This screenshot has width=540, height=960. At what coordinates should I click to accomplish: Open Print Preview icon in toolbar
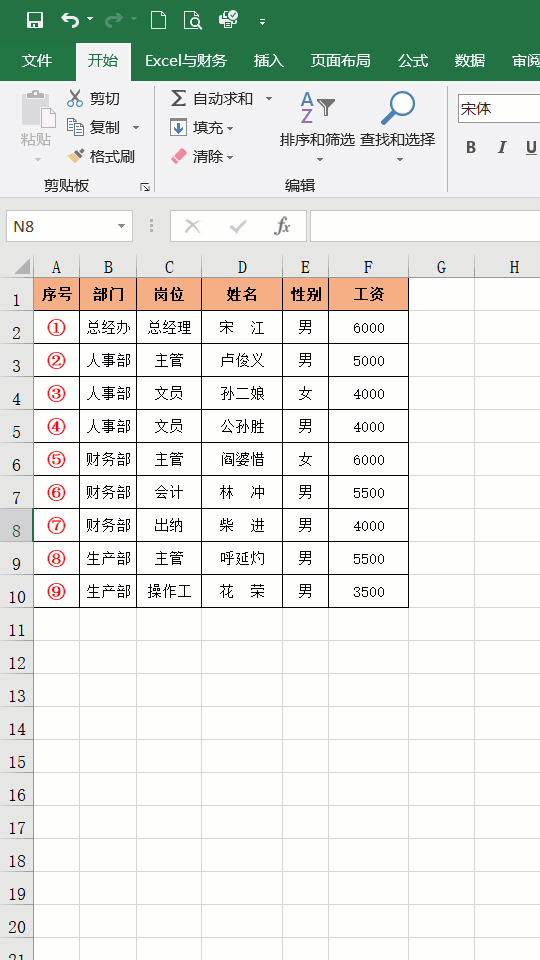coord(193,20)
